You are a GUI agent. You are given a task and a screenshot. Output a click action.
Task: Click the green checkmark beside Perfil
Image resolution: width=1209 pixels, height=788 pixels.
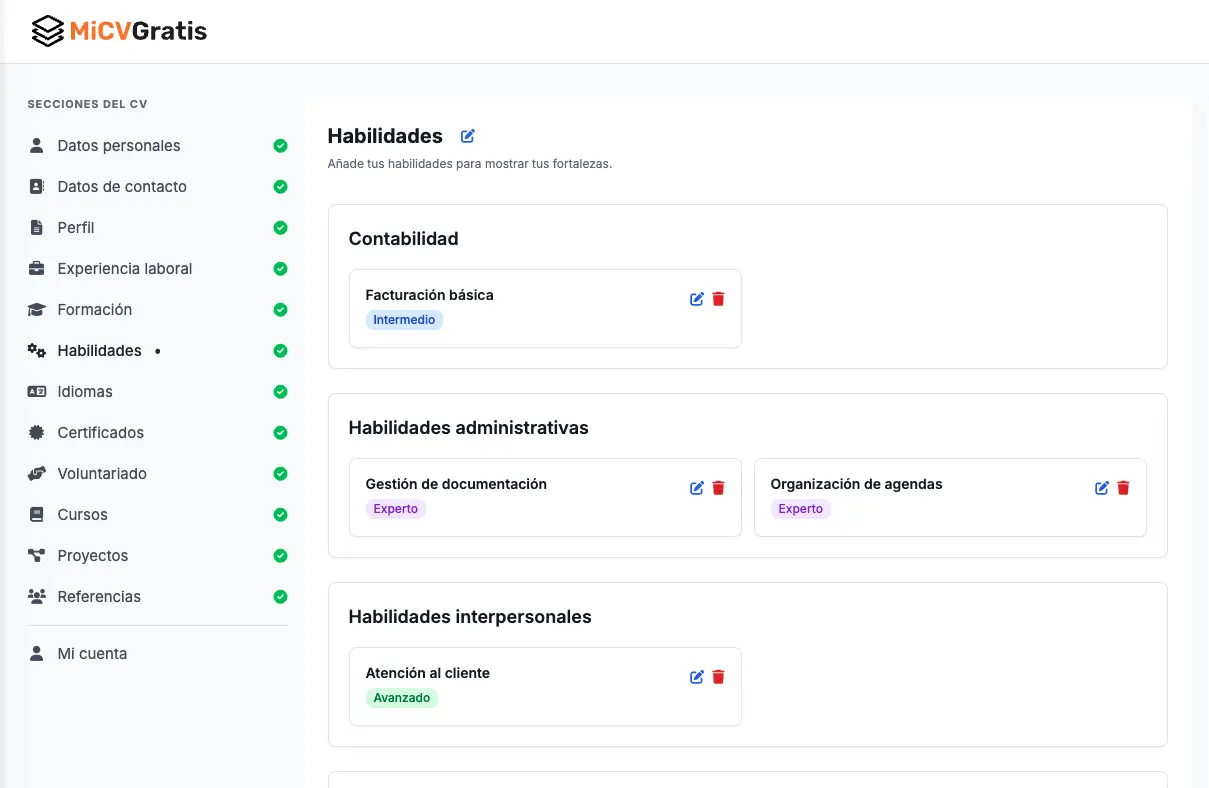[x=280, y=227]
